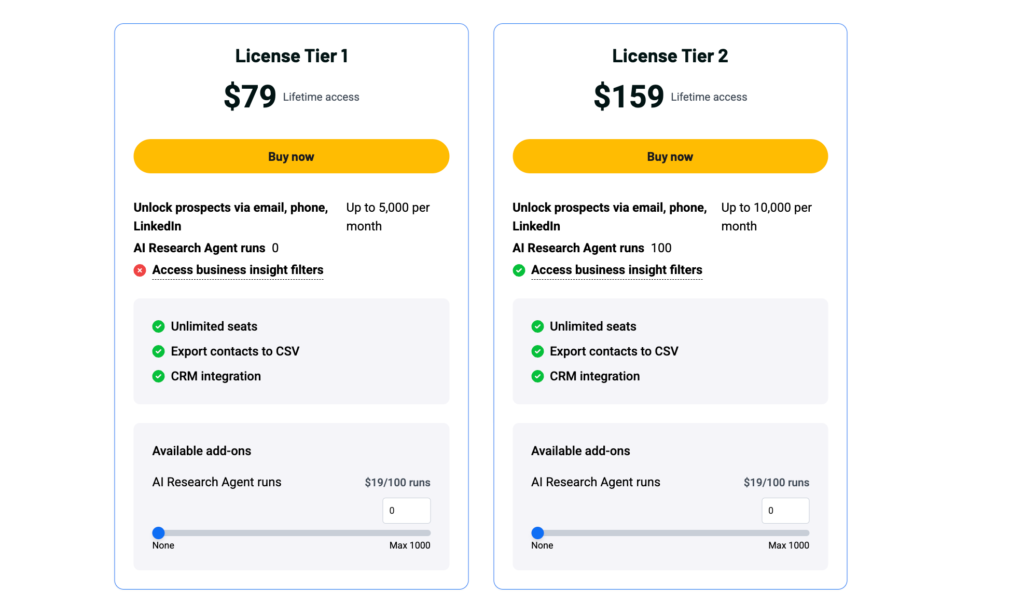Click the green check beside Unlimited seats in Tier 2

pos(540,326)
